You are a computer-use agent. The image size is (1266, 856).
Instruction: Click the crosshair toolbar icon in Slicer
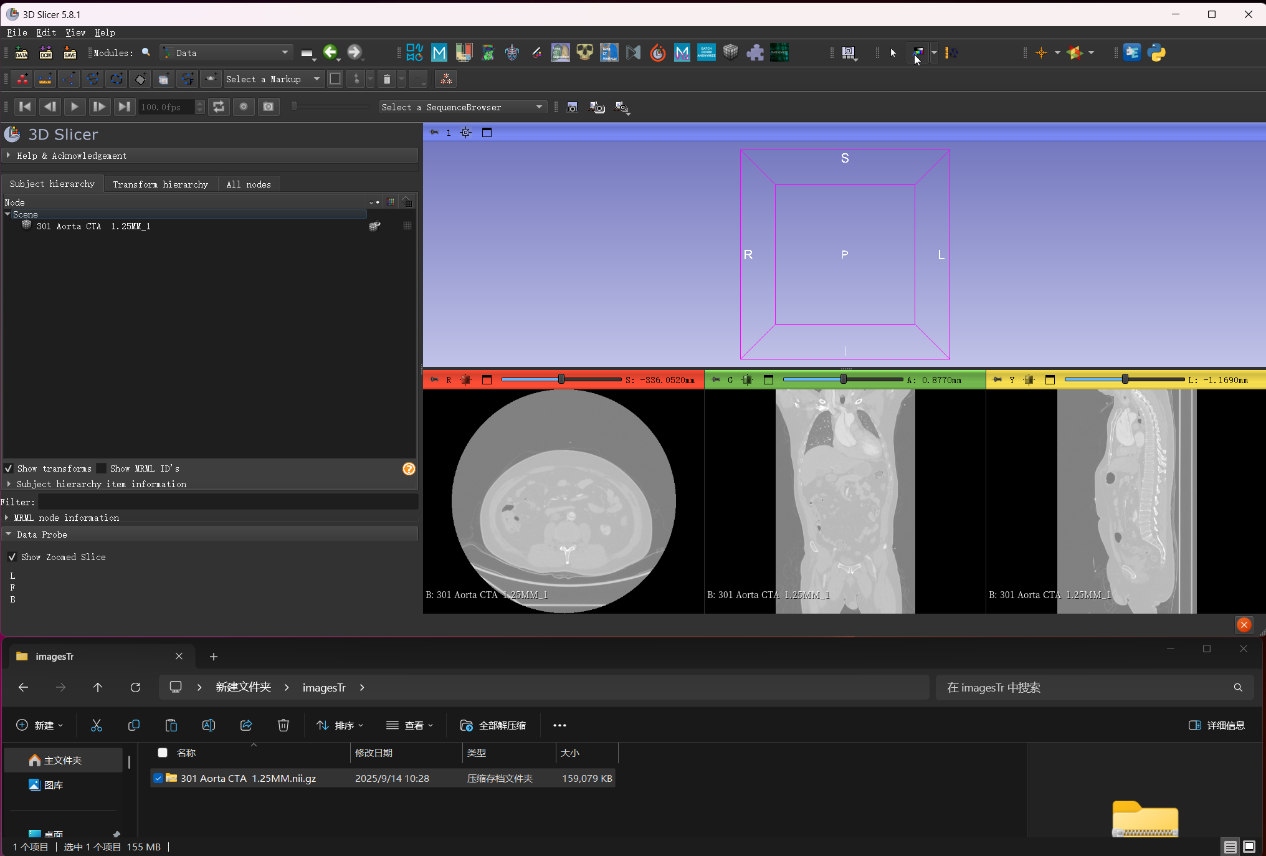[1041, 52]
